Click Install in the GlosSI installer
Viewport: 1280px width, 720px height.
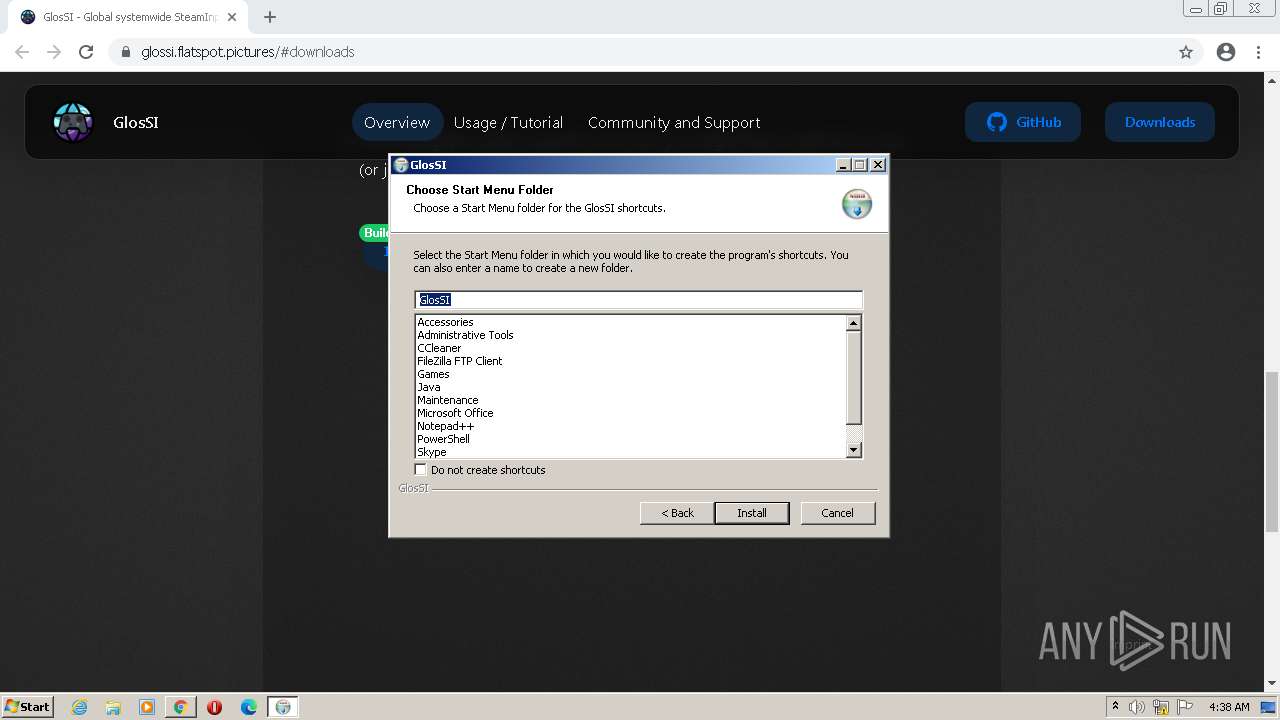point(752,513)
